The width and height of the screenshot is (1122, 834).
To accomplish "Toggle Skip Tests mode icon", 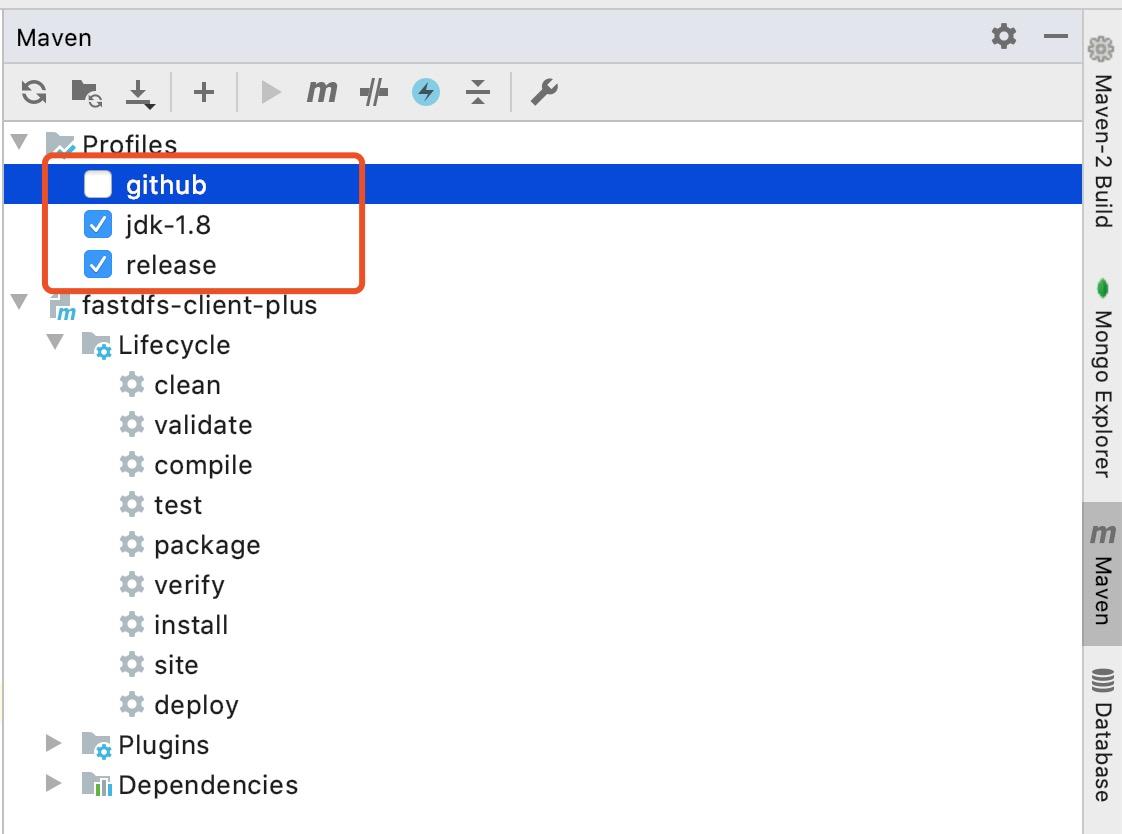I will click(426, 93).
